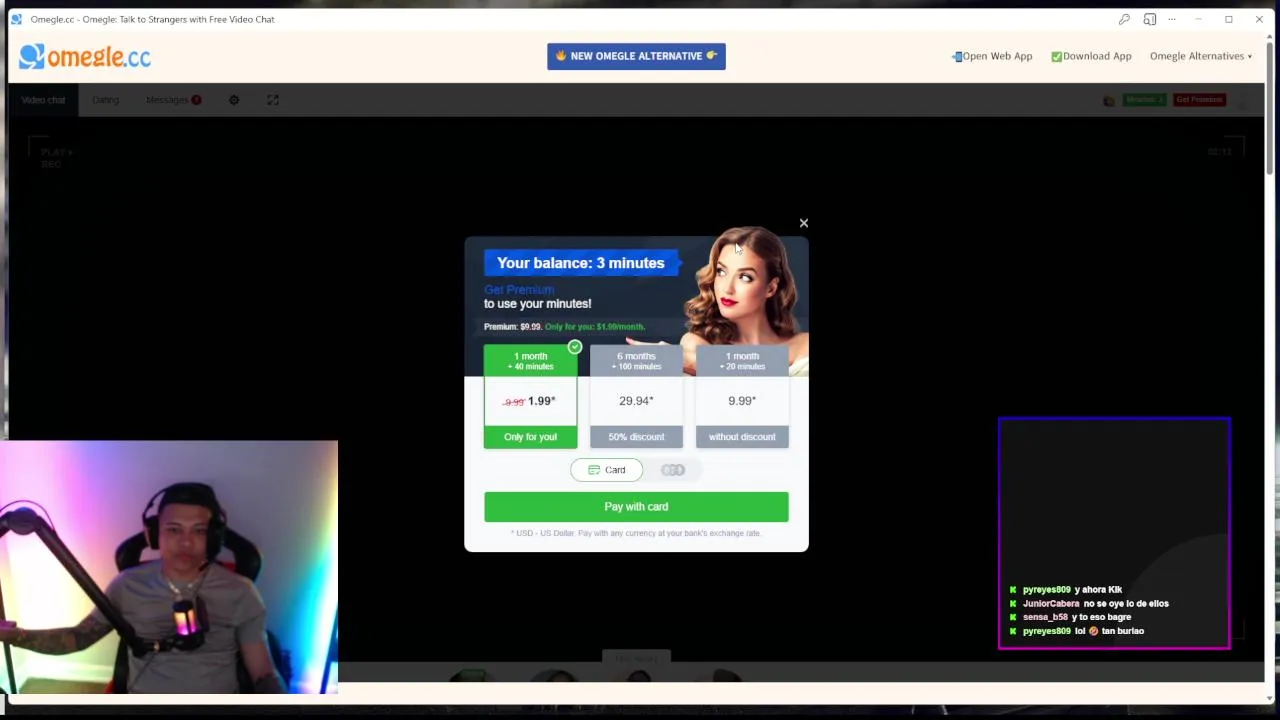Switch to Video chat tab
Viewport: 1280px width, 720px height.
click(43, 100)
